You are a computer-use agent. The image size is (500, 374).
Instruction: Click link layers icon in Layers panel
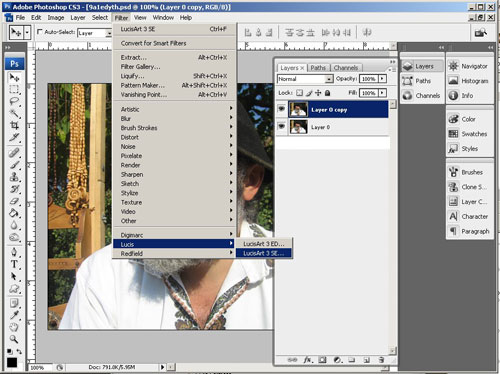tap(292, 360)
